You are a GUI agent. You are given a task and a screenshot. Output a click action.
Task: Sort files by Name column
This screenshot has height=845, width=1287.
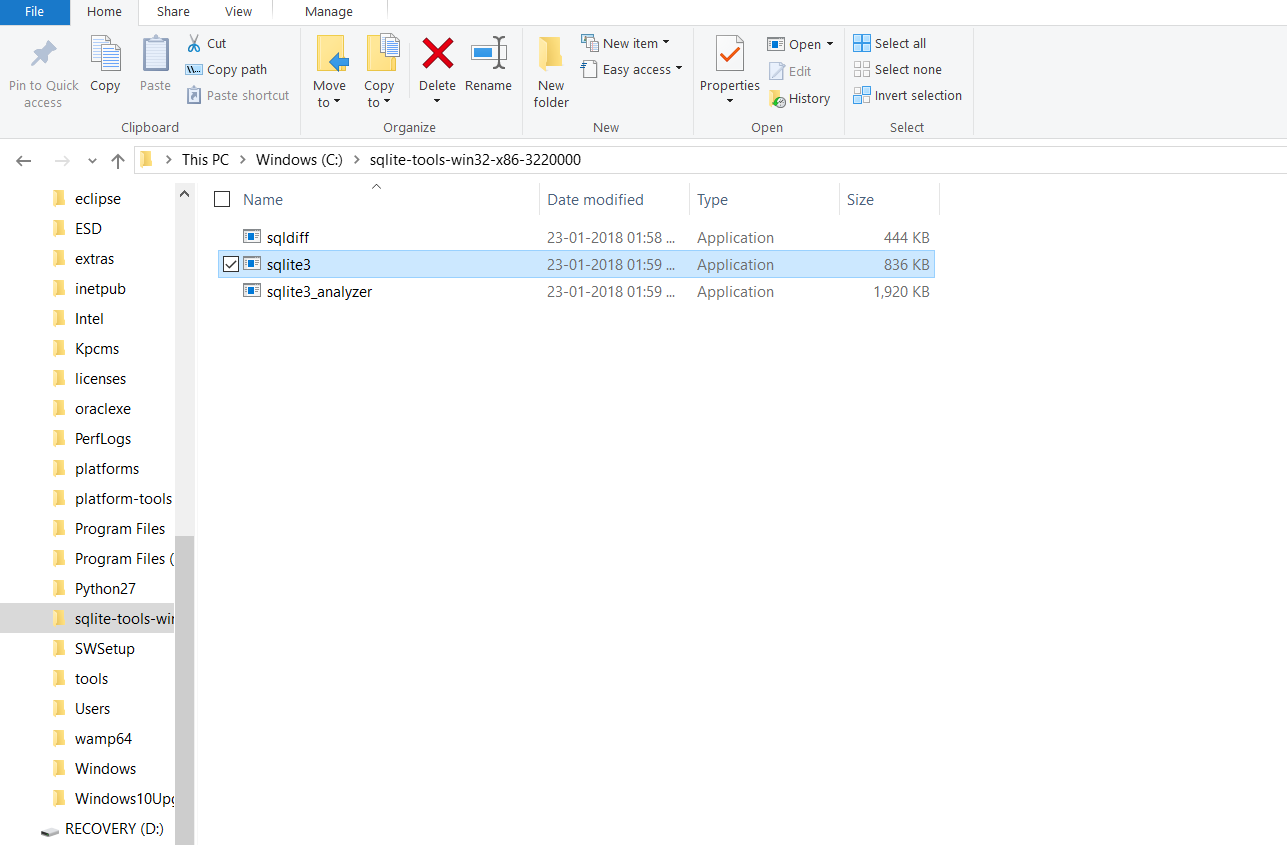263,199
